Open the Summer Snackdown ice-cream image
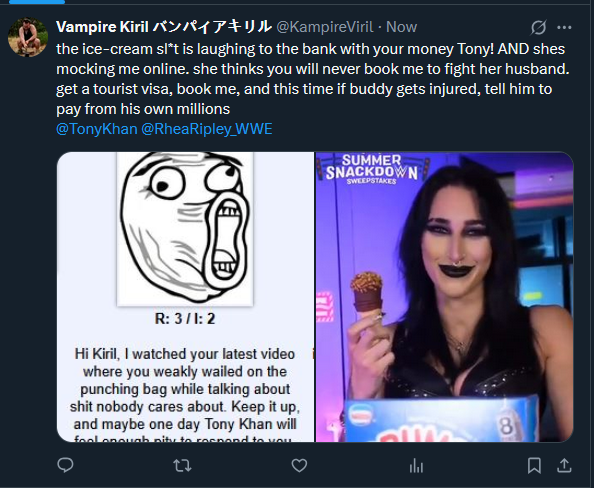 point(444,297)
